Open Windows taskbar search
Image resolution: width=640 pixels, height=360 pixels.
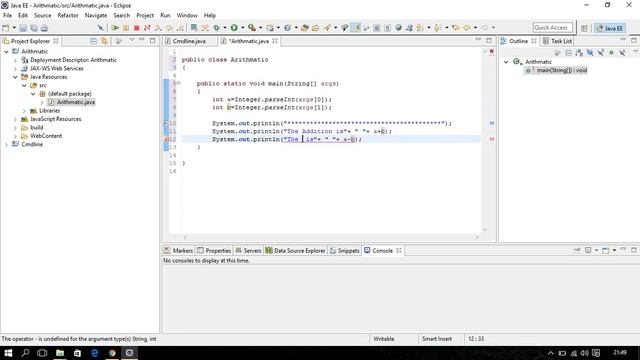click(25, 353)
